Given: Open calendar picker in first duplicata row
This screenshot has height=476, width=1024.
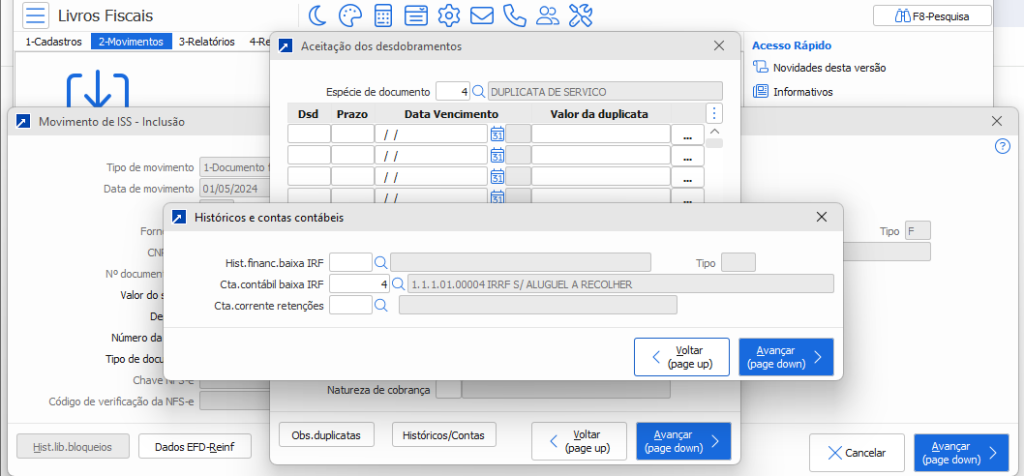Looking at the screenshot, I should pos(497,134).
